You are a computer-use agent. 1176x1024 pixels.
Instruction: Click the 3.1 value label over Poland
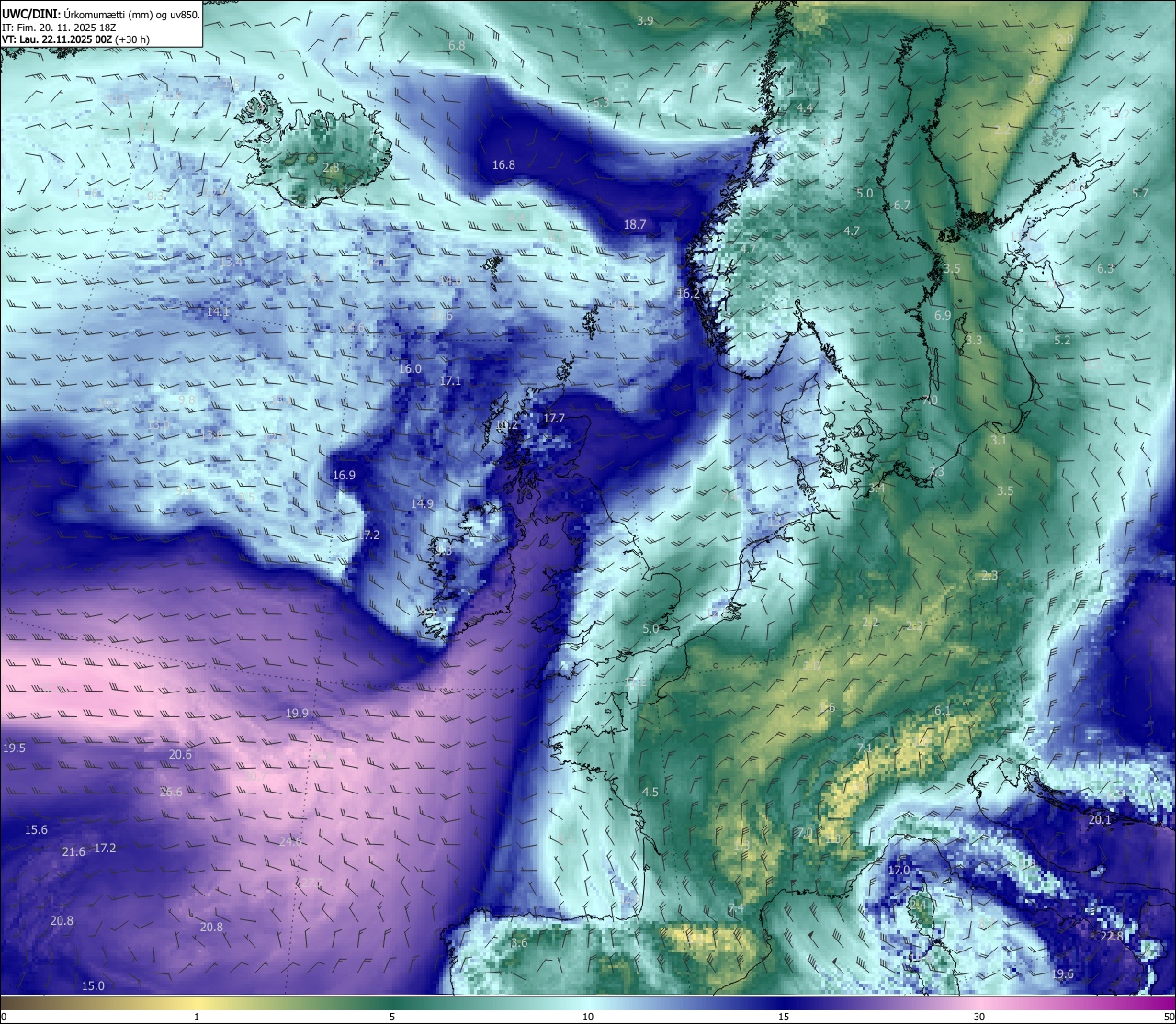999,441
